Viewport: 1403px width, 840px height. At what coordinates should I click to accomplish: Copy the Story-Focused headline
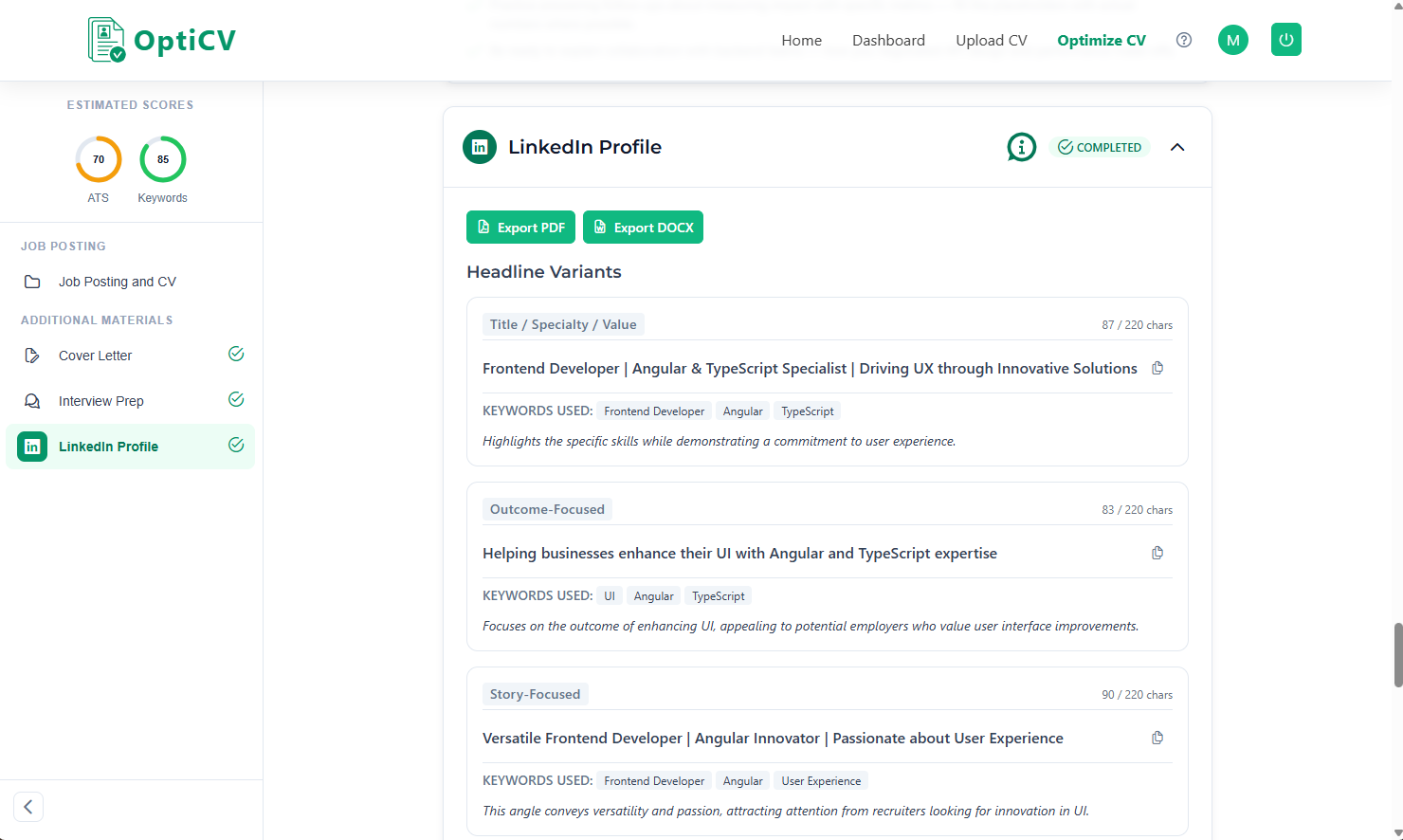coord(1157,738)
